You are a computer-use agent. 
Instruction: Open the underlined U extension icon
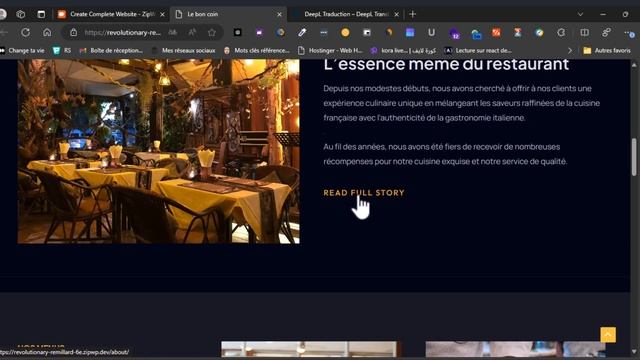click(x=431, y=33)
